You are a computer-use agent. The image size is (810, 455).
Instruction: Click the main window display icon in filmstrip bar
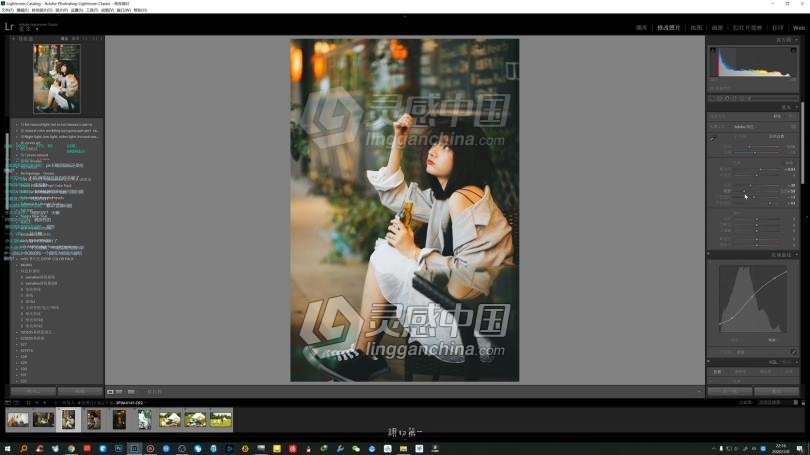click(x=7, y=403)
